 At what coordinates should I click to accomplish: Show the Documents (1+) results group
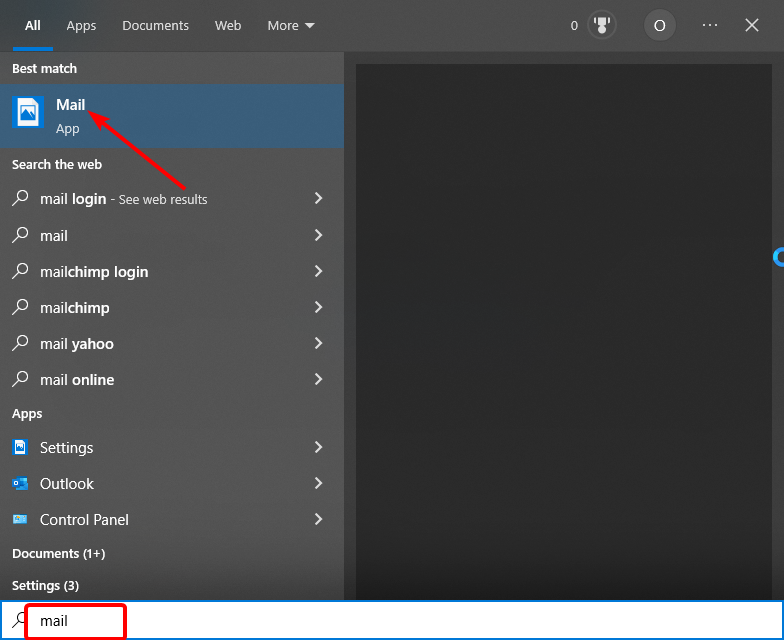tap(58, 554)
